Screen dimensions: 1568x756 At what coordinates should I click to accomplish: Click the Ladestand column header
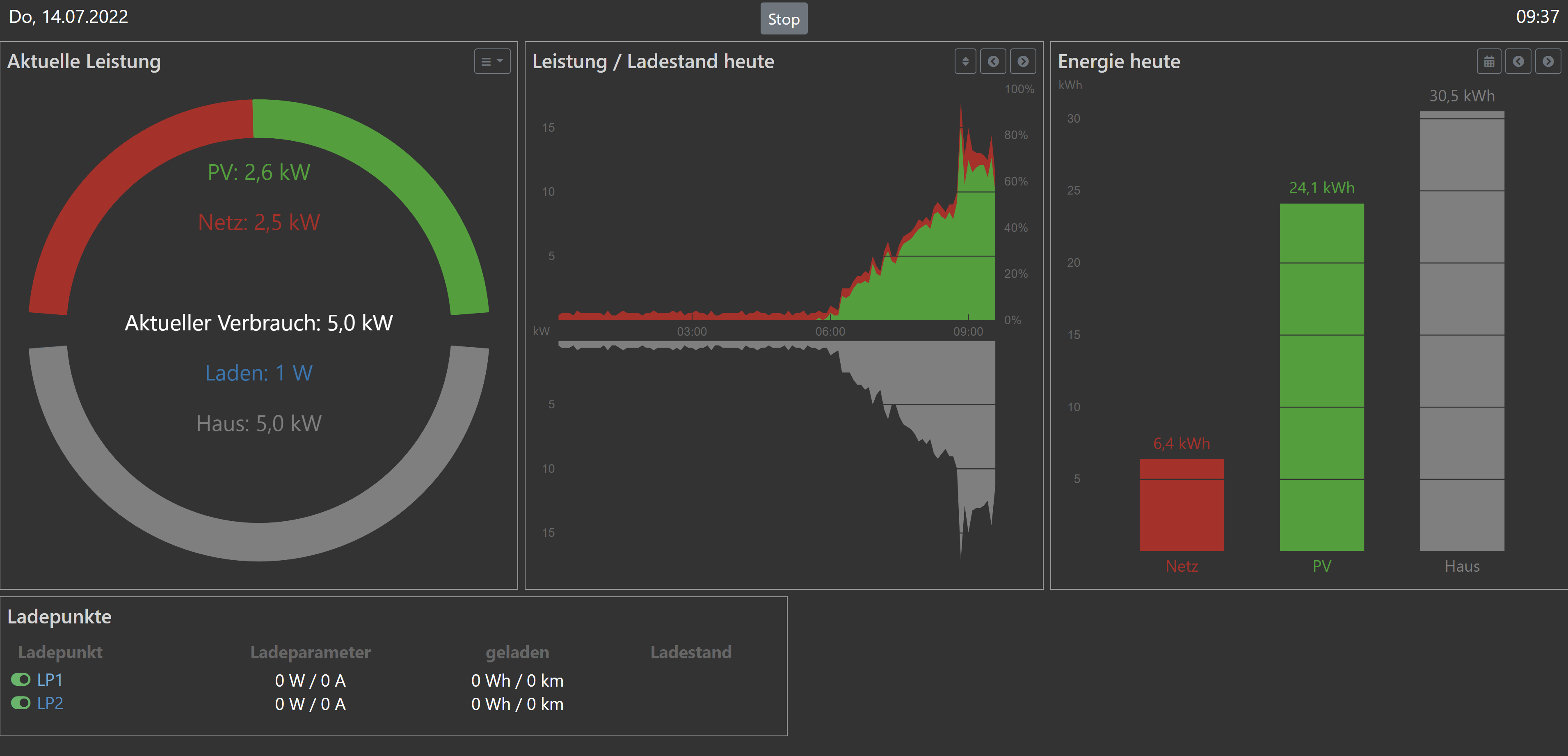(x=691, y=653)
